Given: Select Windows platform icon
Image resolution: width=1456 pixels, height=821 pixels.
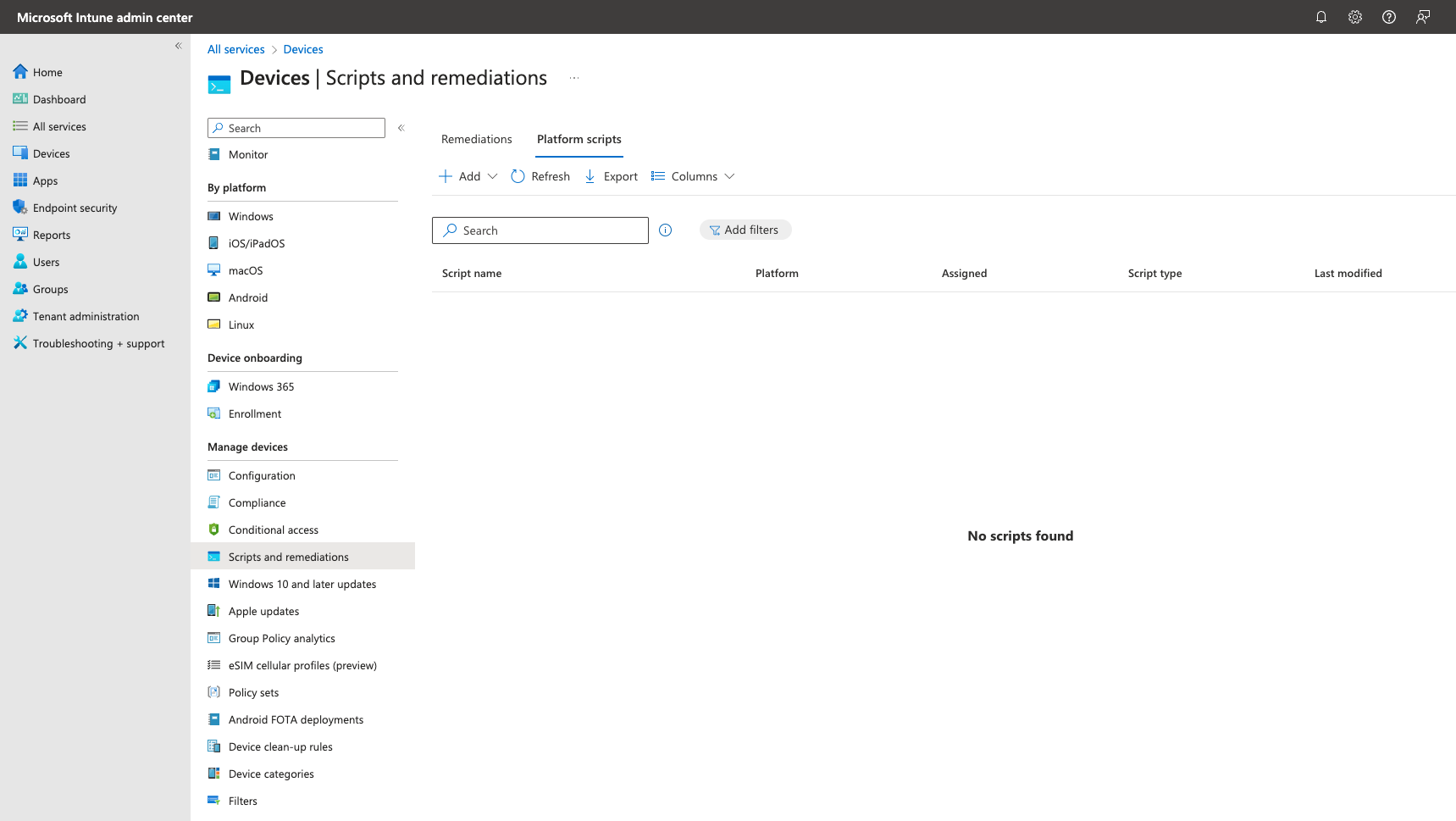Looking at the screenshot, I should (x=214, y=216).
